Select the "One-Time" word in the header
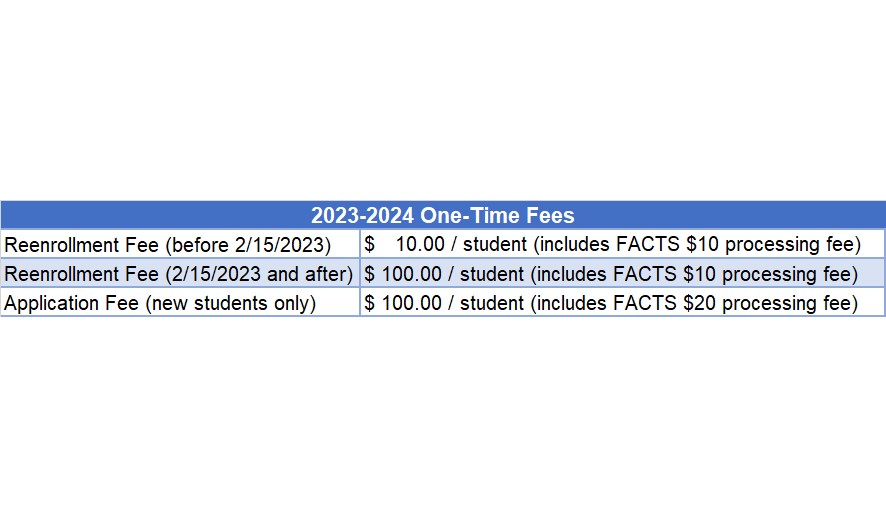This screenshot has width=886, height=516. (470, 215)
